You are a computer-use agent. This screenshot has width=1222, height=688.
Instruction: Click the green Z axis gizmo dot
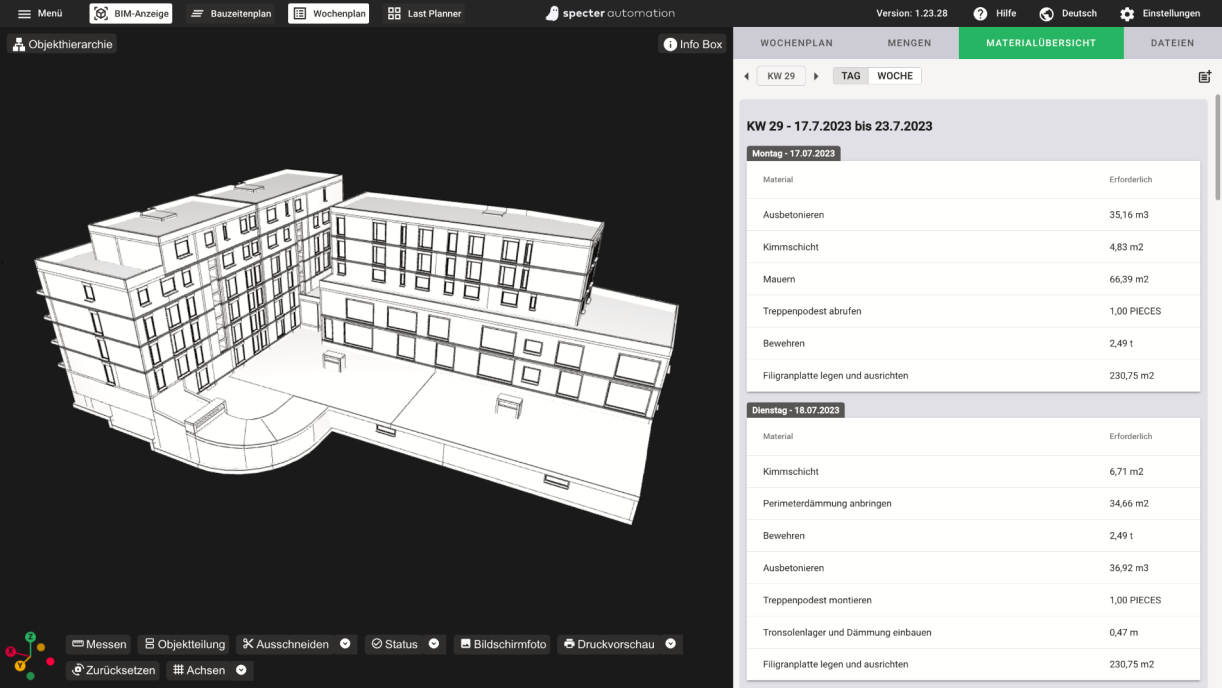pyautogui.click(x=30, y=636)
